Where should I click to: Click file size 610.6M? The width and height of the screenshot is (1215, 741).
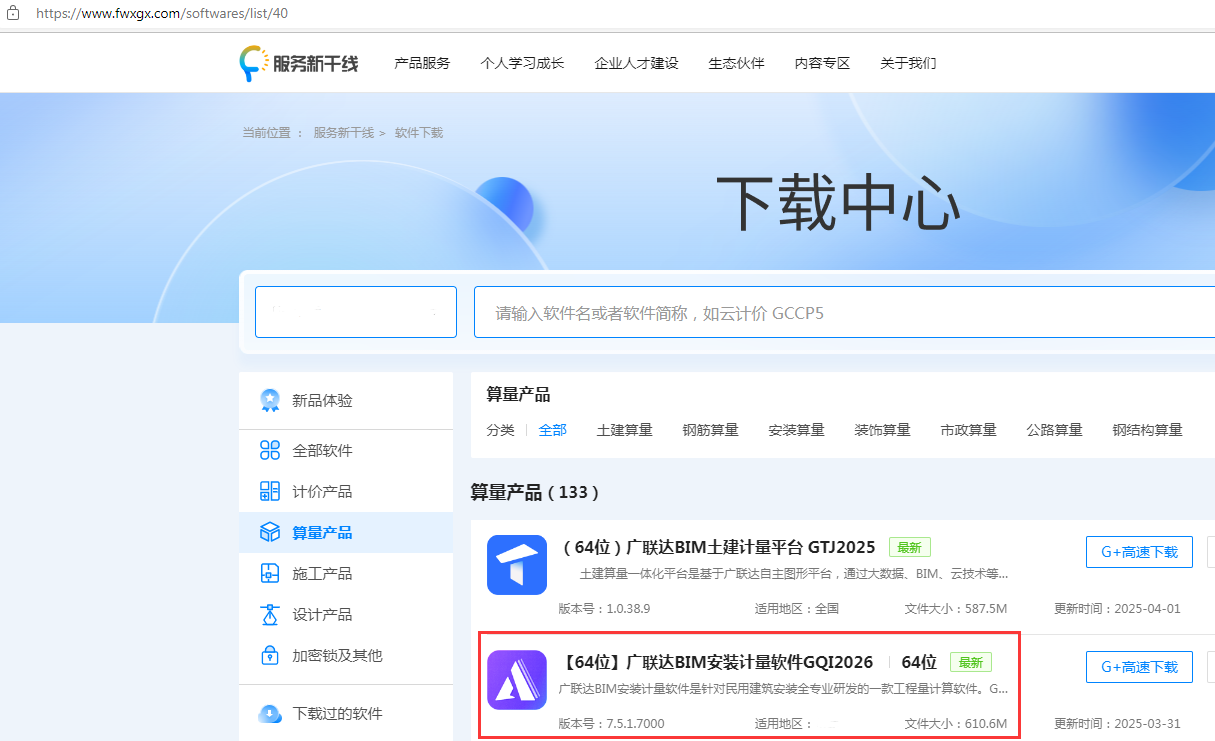984,723
